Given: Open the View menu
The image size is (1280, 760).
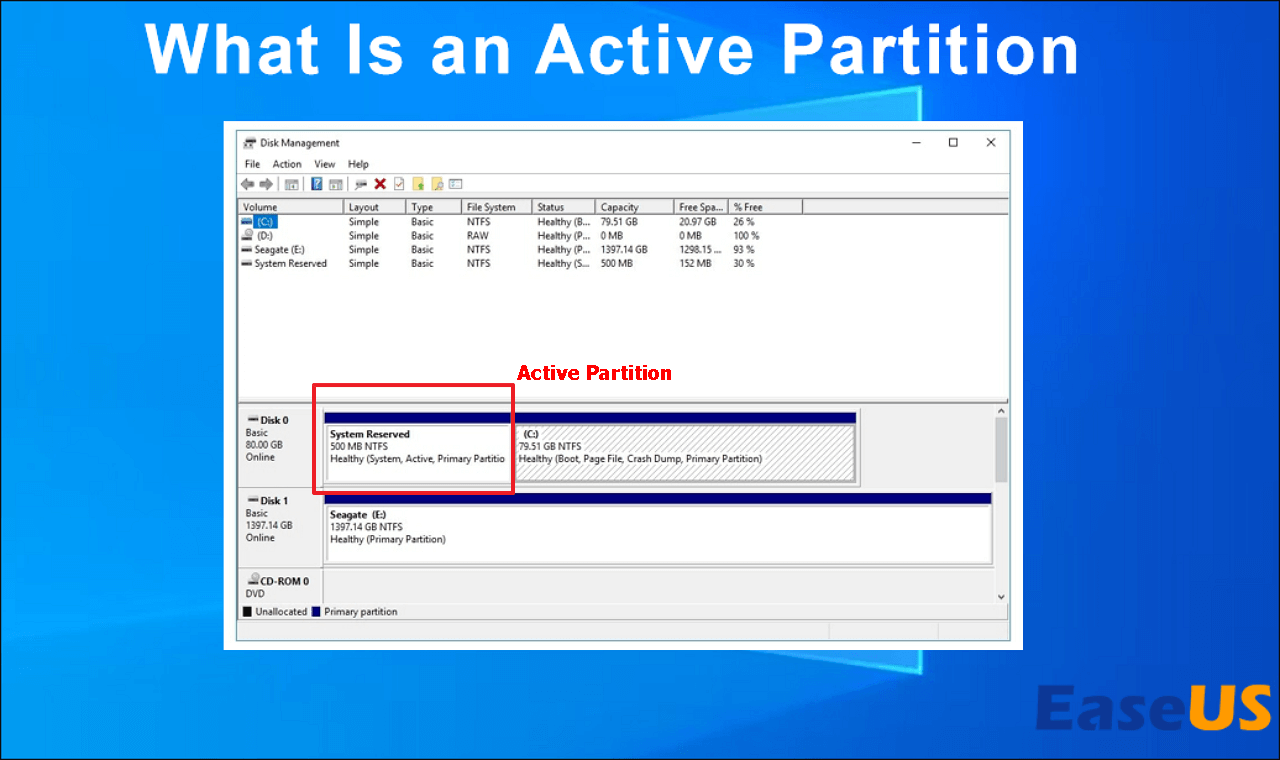Looking at the screenshot, I should [325, 164].
